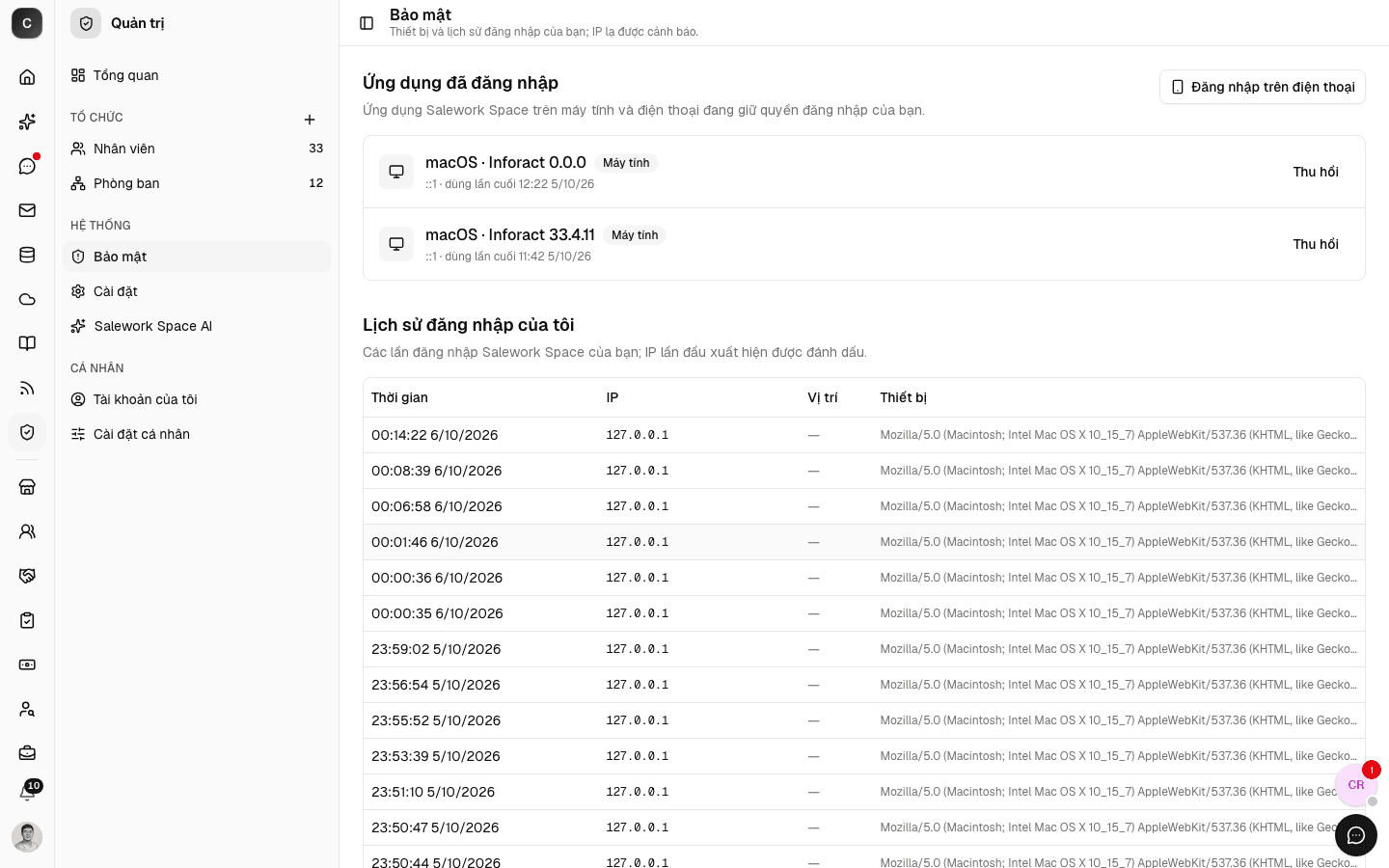The height and width of the screenshot is (868, 1389).
Task: Open the handshake icon in the rail
Action: [27, 576]
